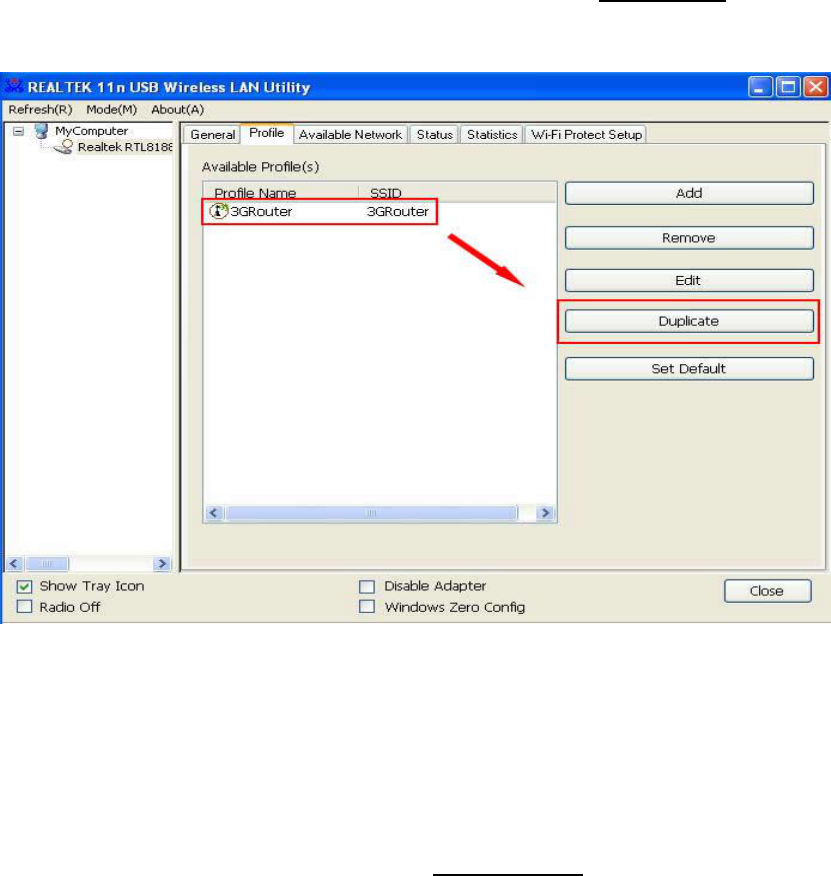Click profile list left scroll arrow

tap(214, 513)
